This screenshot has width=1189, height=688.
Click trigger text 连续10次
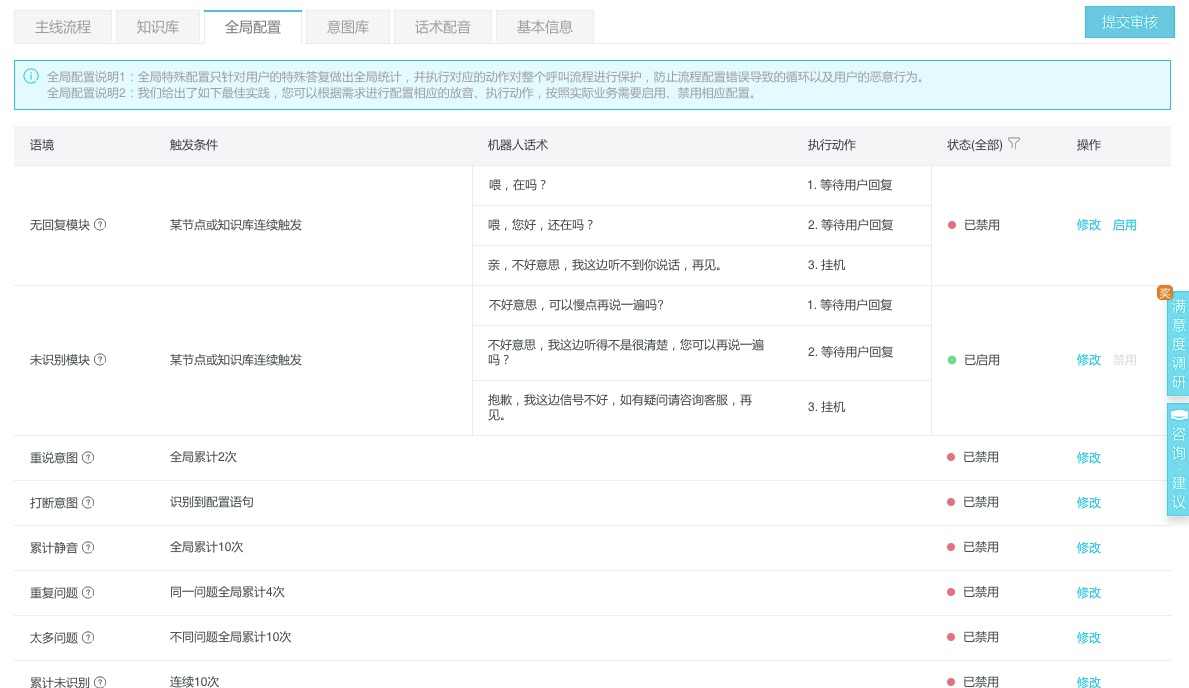tap(194, 681)
